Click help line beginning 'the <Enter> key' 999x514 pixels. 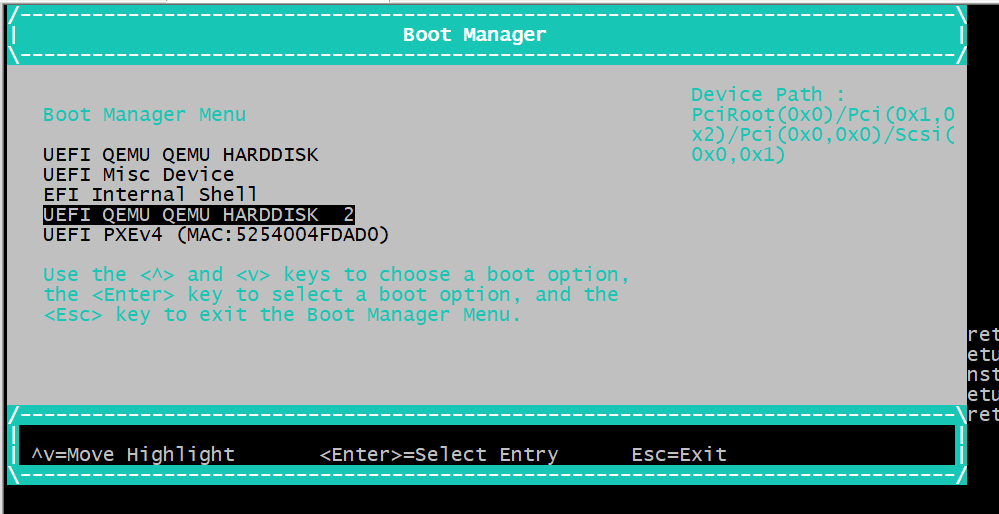tap(331, 295)
